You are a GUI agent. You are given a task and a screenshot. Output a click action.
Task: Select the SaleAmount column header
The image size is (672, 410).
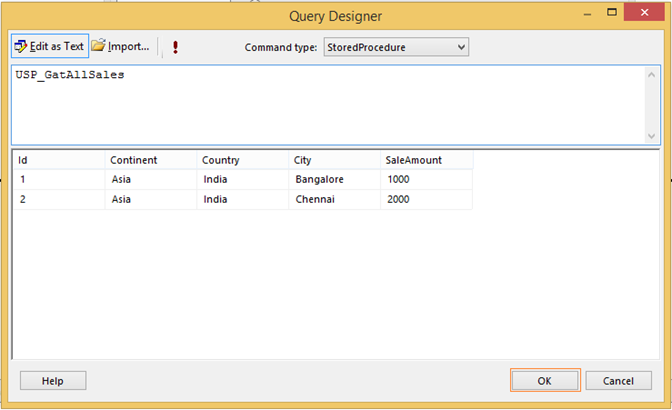click(426, 160)
